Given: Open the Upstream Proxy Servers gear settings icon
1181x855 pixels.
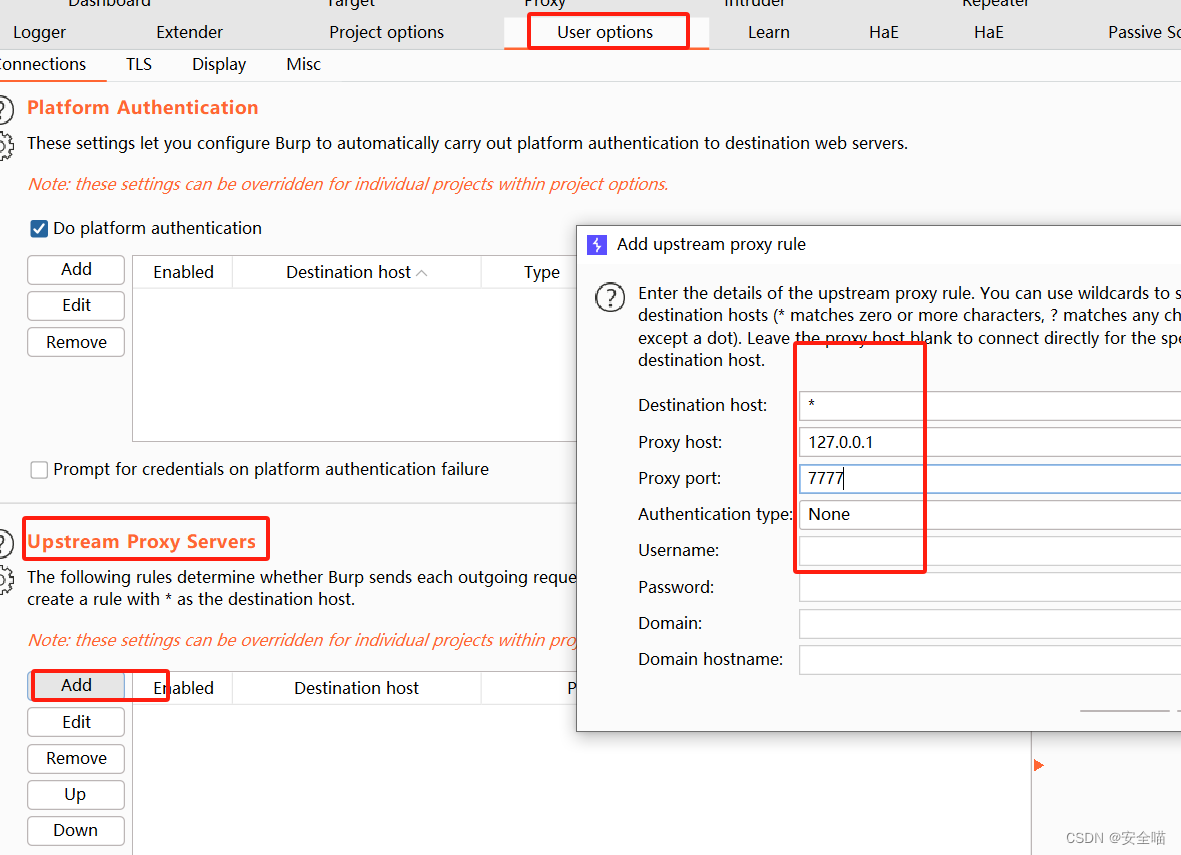Looking at the screenshot, I should pos(5,580).
